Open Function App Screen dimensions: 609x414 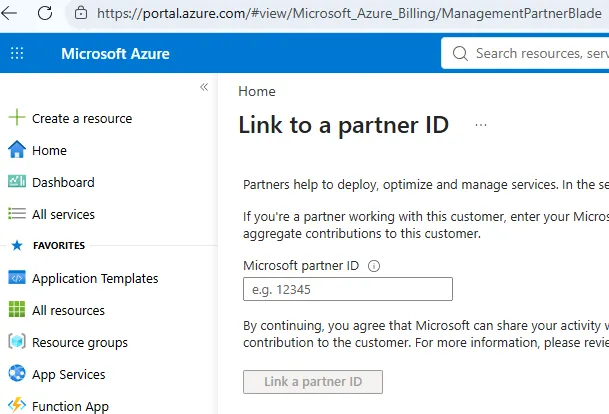tap(70, 406)
